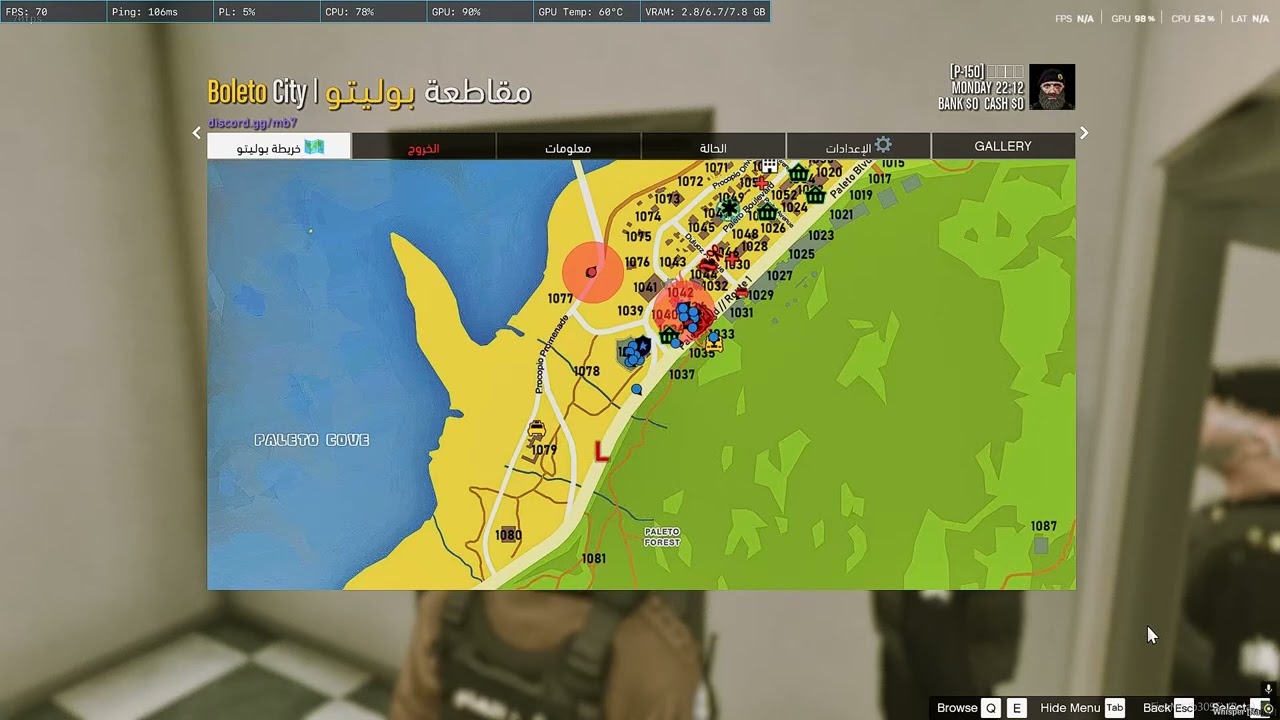
Task: Switch to the الحالة status tab
Action: click(713, 147)
